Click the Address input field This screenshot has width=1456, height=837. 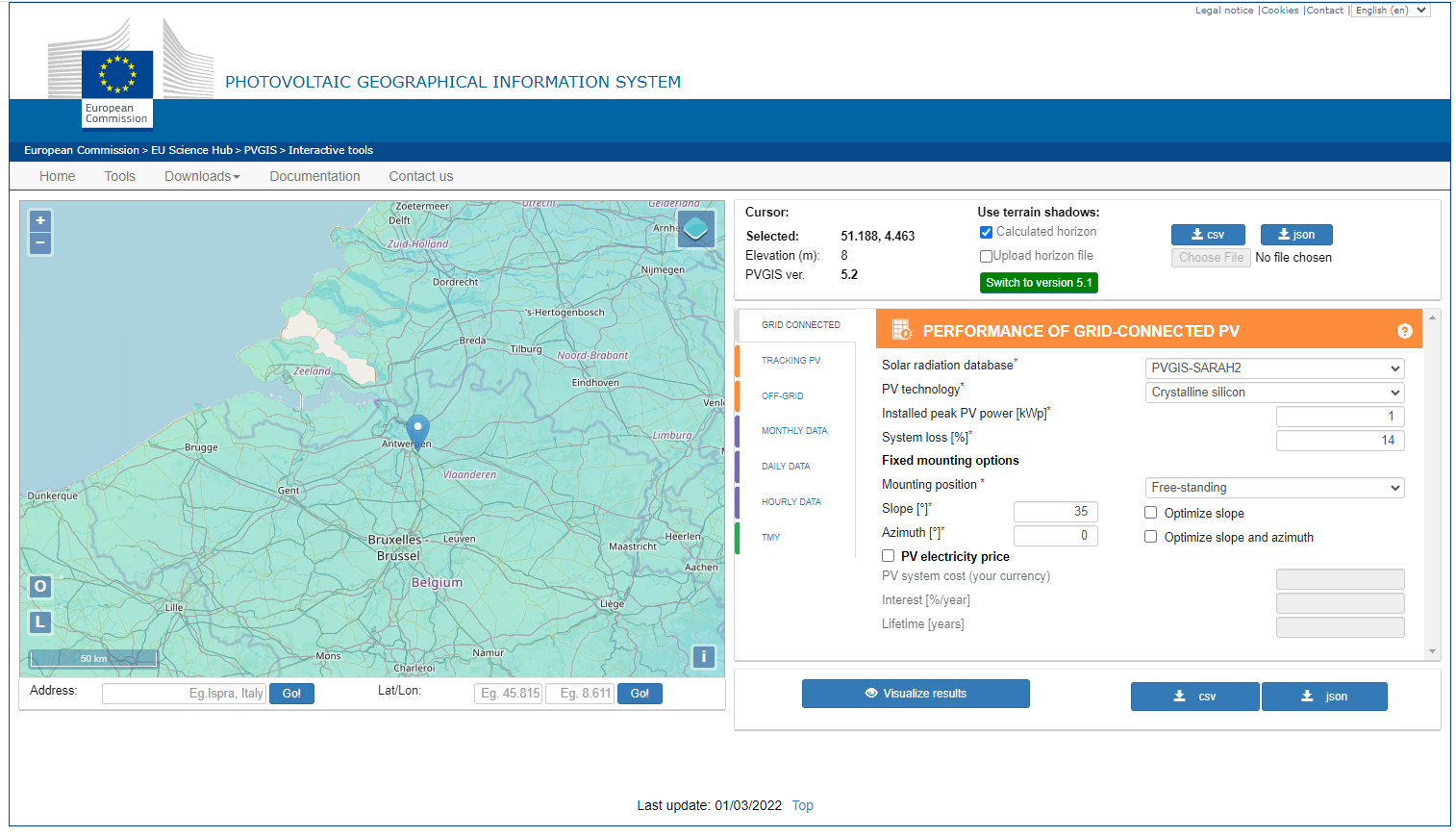pos(184,694)
